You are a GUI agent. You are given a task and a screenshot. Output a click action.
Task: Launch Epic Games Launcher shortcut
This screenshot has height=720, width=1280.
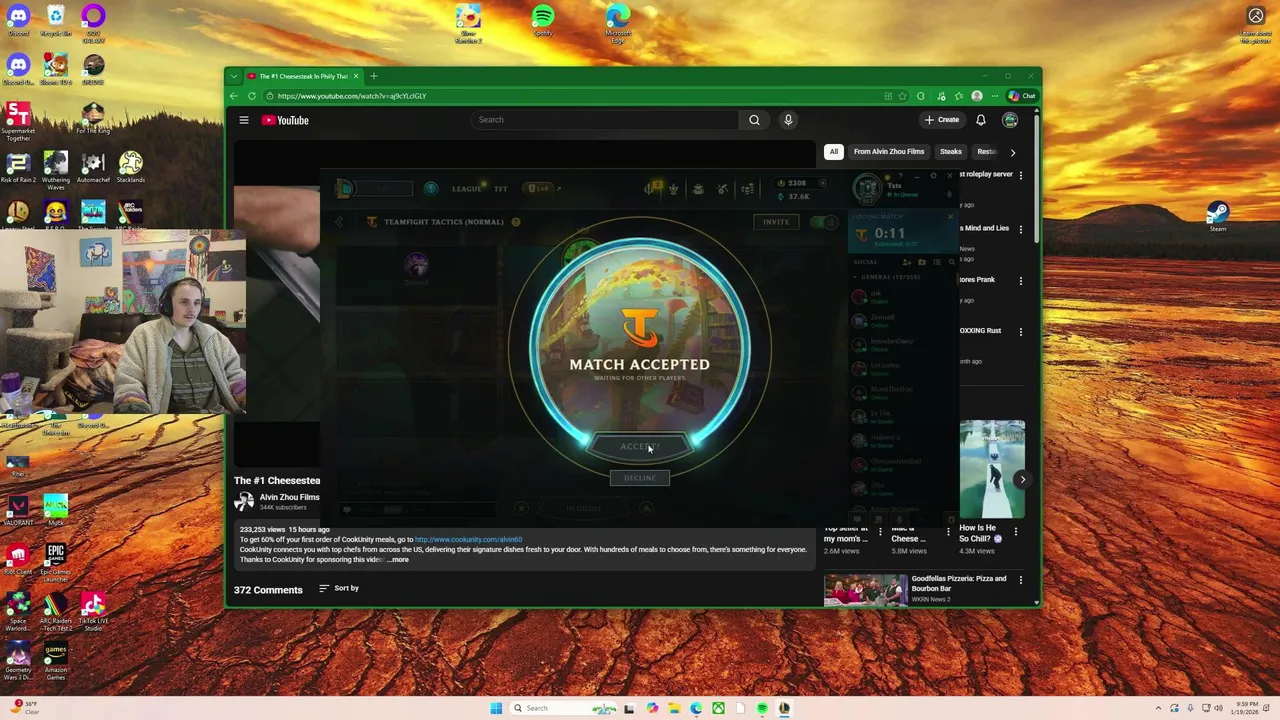[56, 560]
